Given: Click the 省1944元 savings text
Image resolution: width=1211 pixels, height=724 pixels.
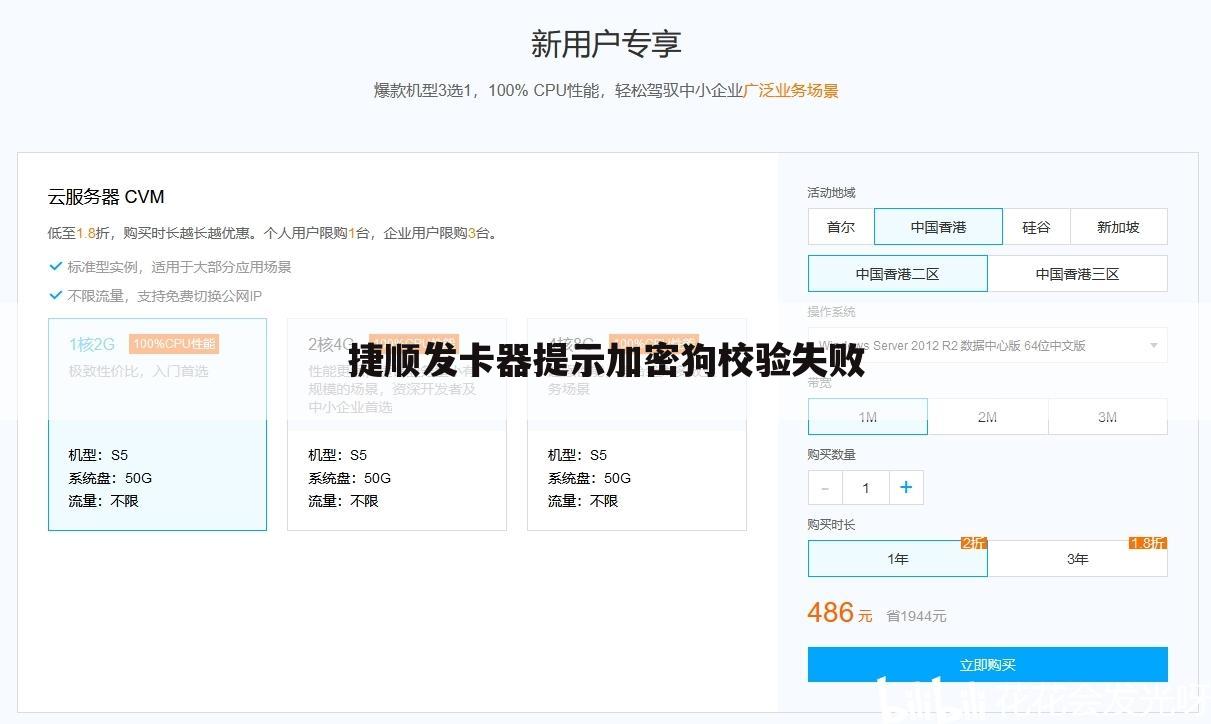Looking at the screenshot, I should (916, 616).
